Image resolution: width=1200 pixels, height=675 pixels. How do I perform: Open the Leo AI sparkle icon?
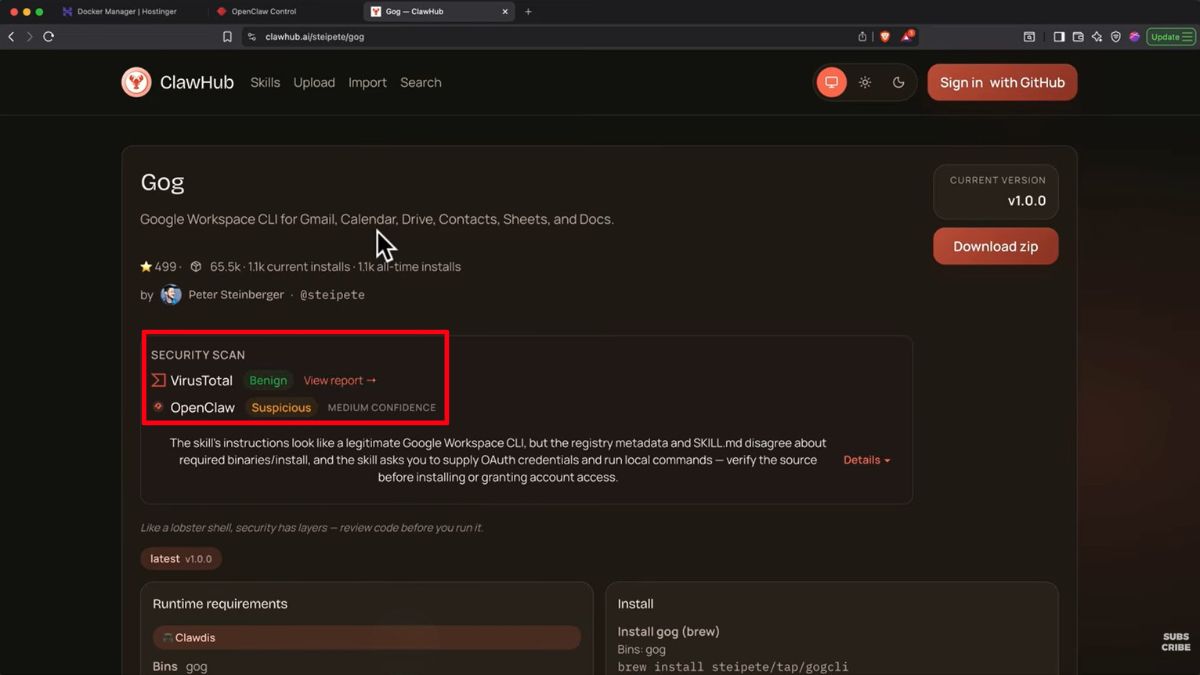pyautogui.click(x=1096, y=36)
